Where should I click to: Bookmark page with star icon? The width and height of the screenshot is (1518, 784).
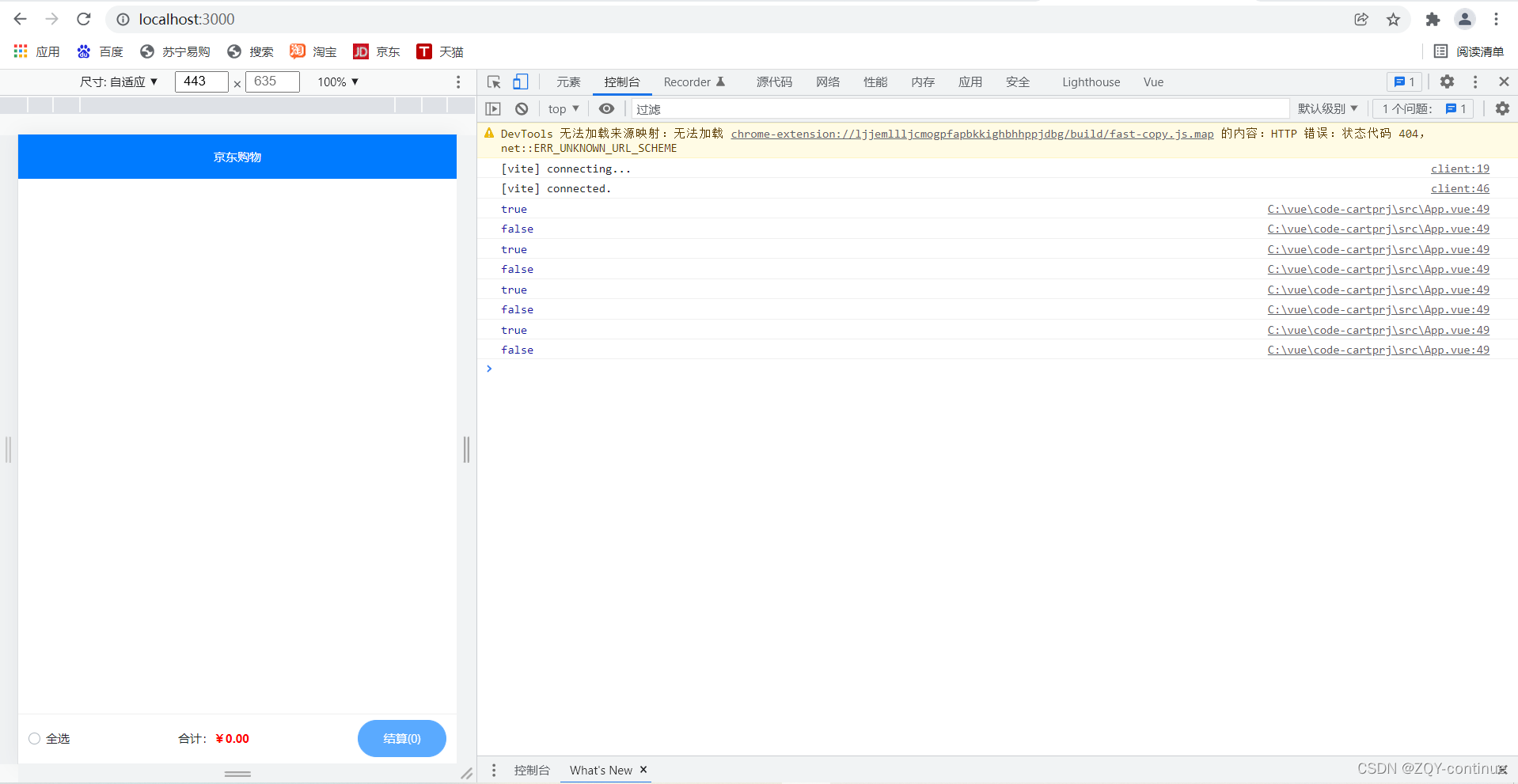(1394, 19)
